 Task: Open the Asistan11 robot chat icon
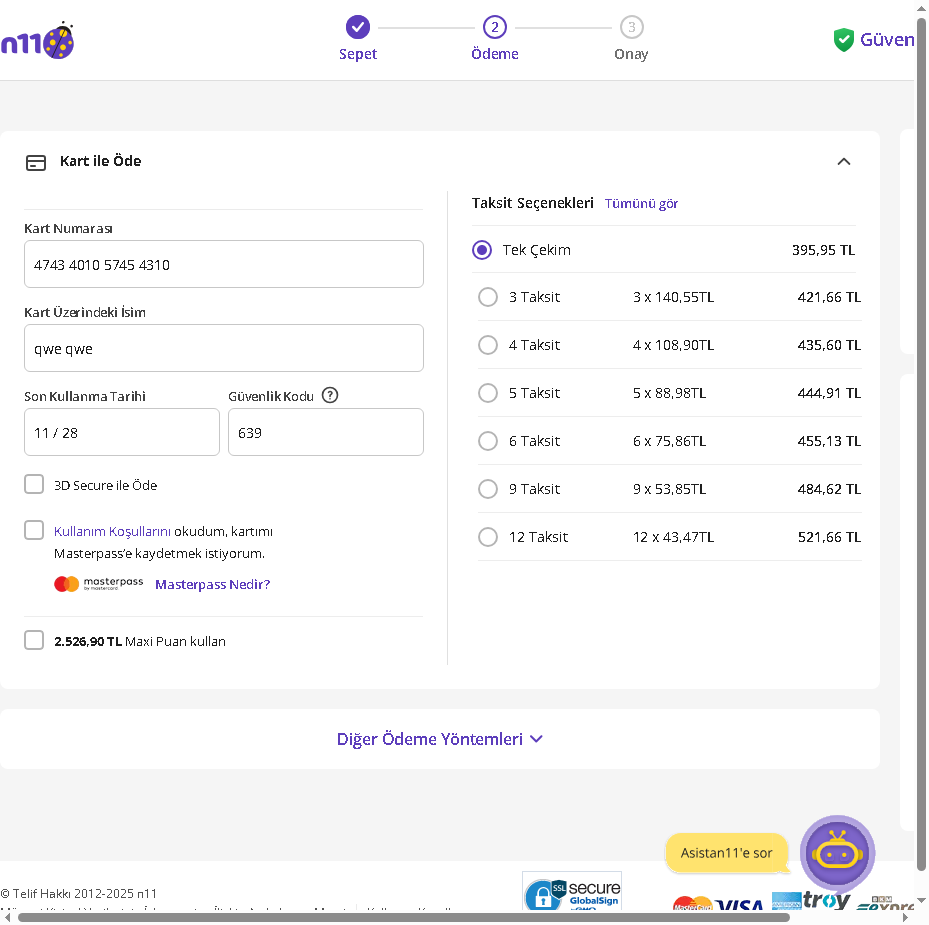[x=837, y=853]
